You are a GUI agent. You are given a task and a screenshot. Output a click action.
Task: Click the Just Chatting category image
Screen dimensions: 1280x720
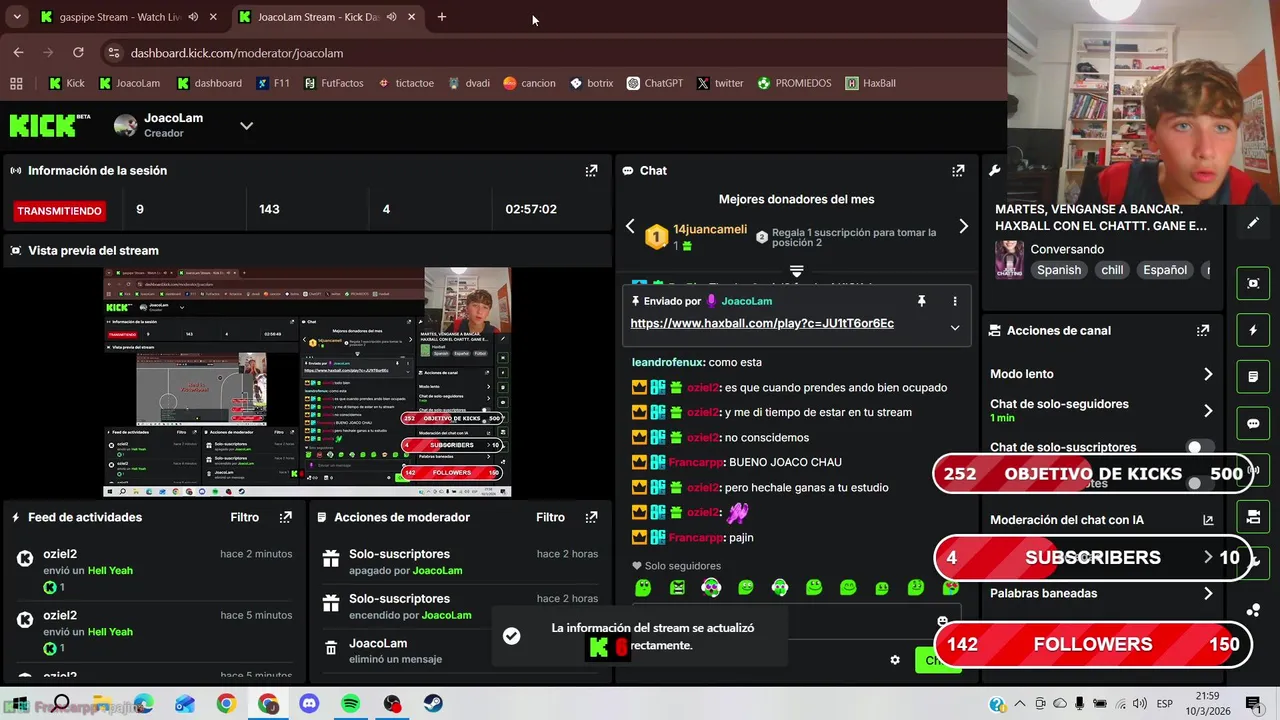pyautogui.click(x=1009, y=260)
